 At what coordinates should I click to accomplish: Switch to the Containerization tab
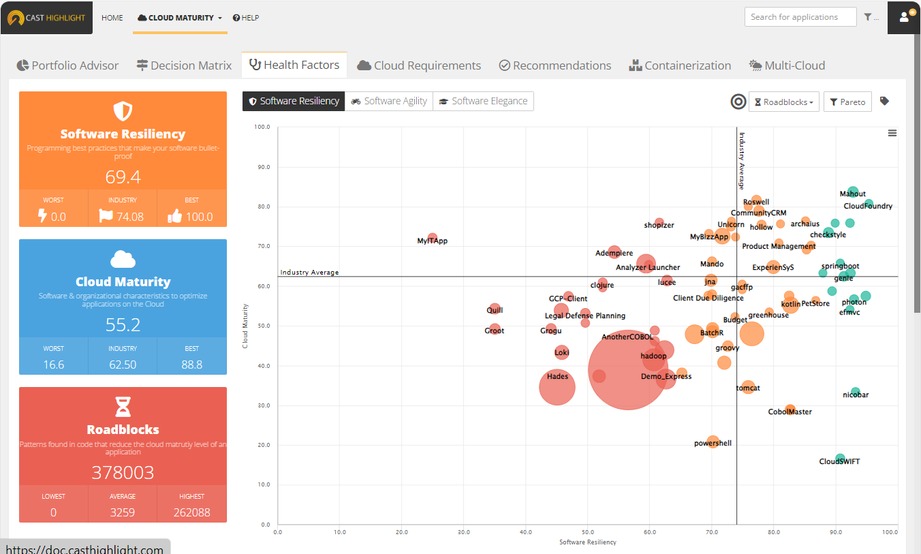tap(680, 65)
